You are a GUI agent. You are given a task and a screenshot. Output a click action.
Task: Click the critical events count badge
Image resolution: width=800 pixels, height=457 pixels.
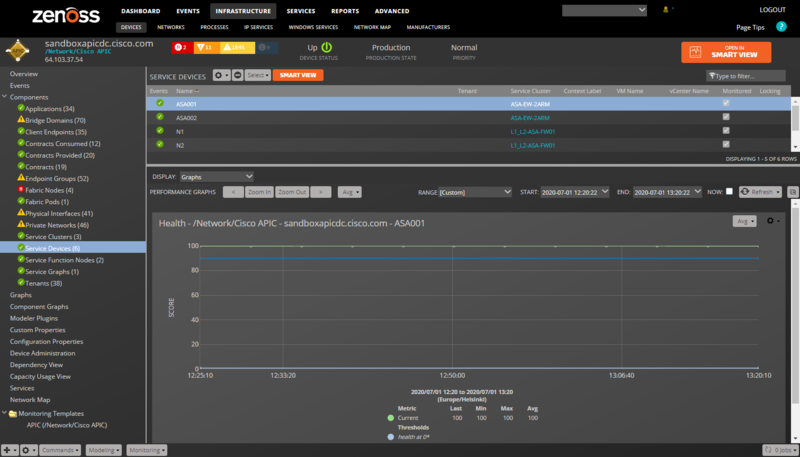point(182,47)
